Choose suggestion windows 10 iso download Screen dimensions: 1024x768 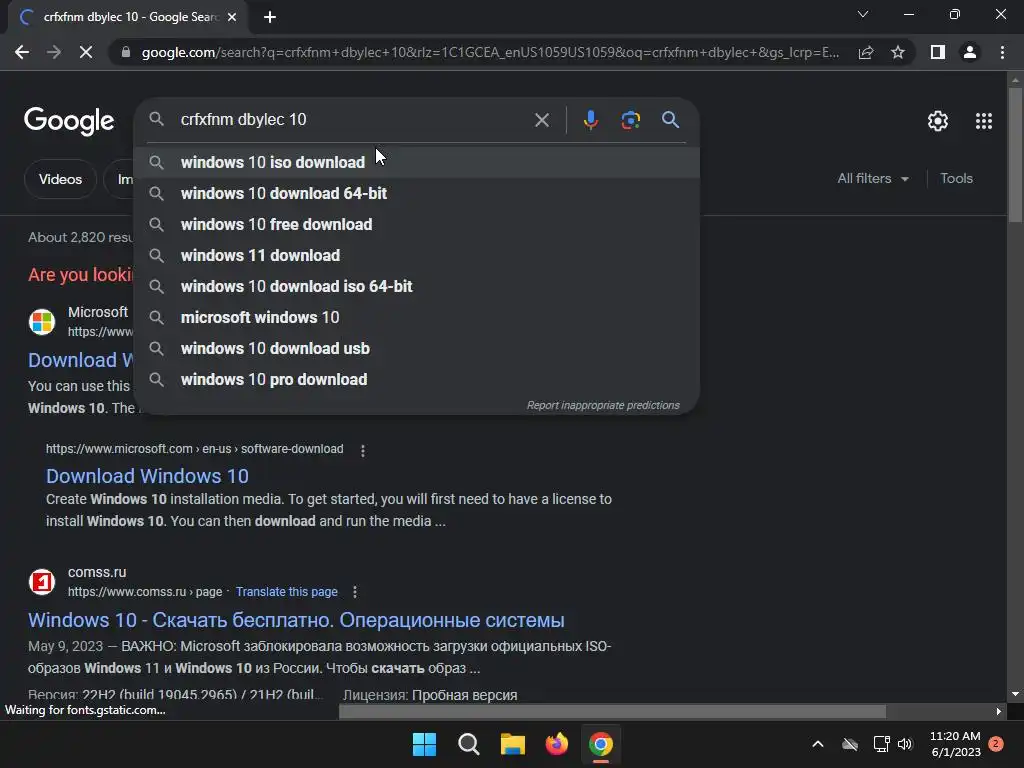[417, 163]
